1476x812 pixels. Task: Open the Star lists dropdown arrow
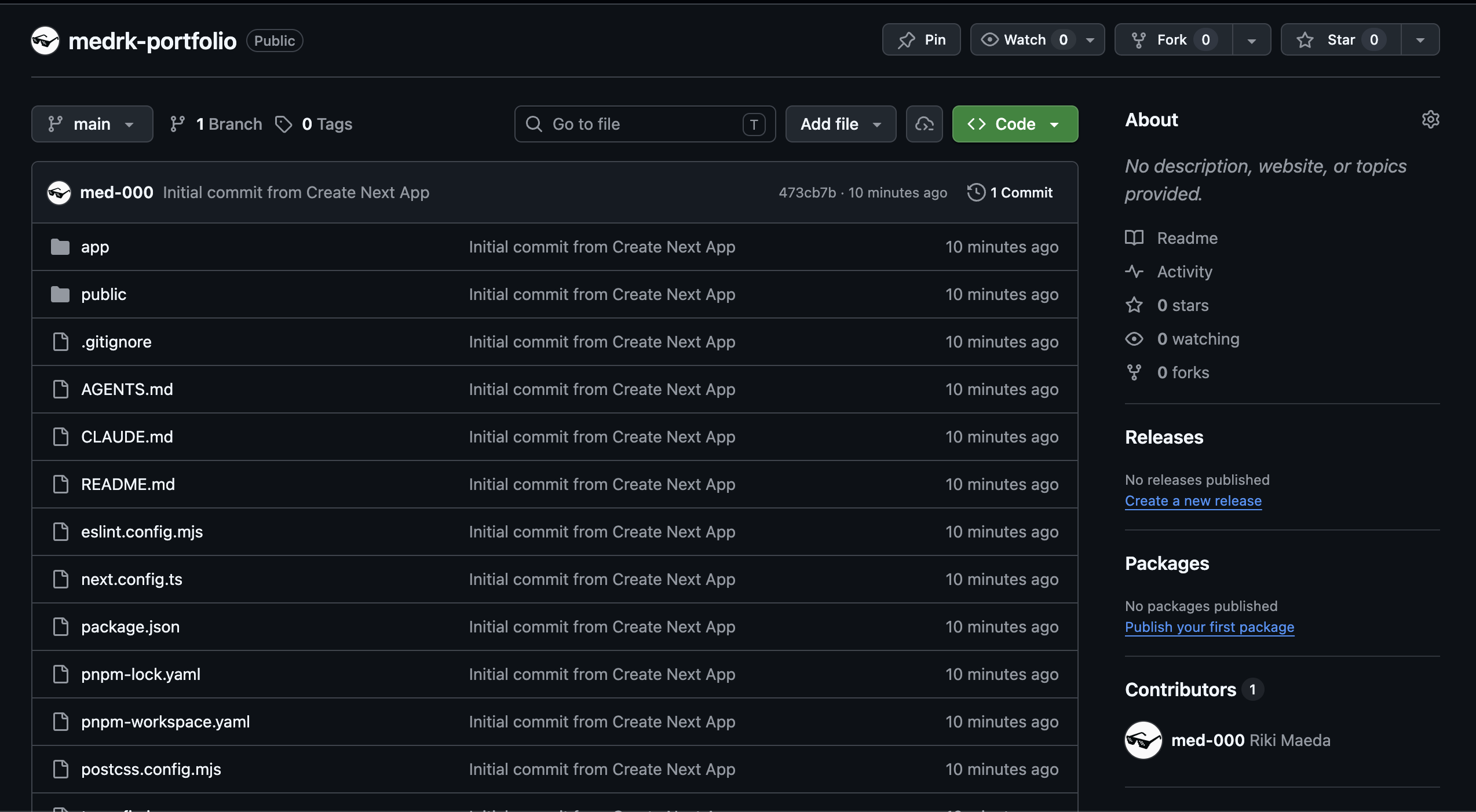(x=1420, y=40)
